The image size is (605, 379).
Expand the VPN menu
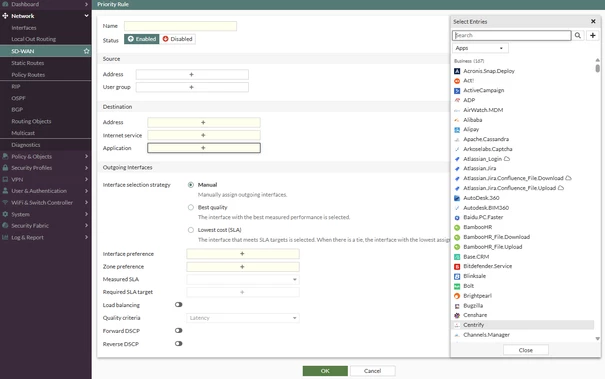[86, 179]
